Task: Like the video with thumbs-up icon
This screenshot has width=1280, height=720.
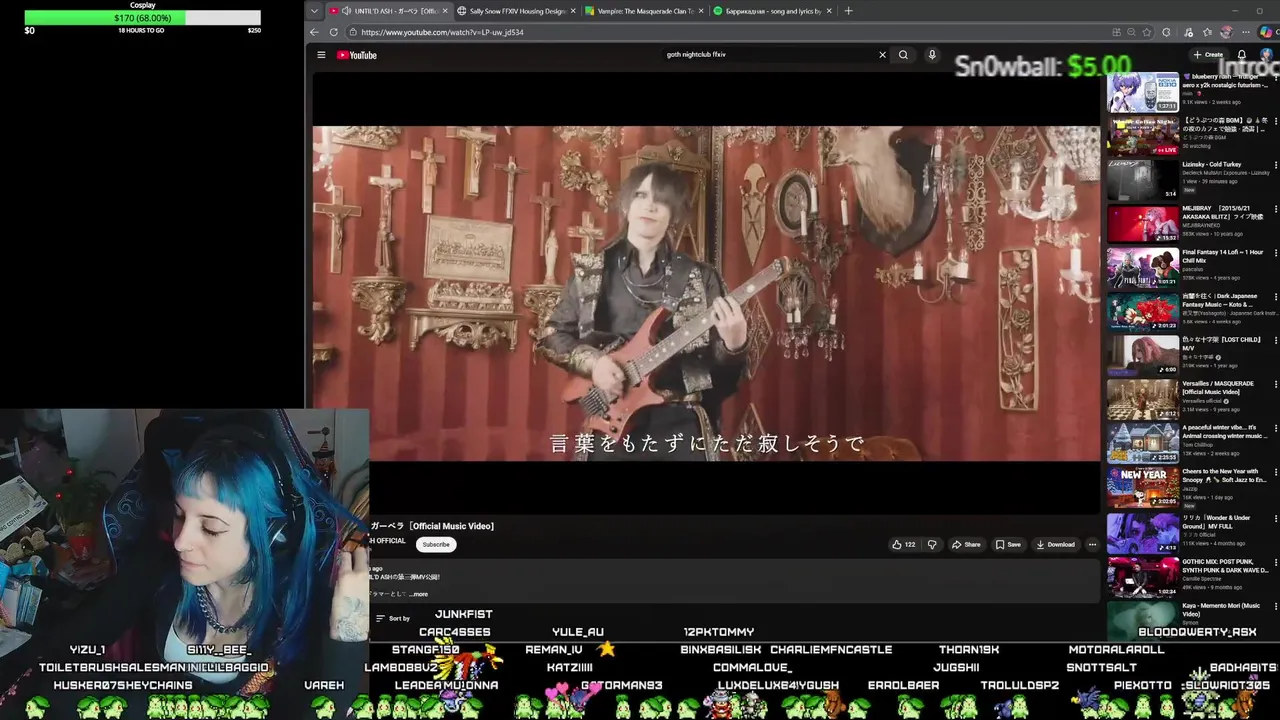Action: (903, 545)
